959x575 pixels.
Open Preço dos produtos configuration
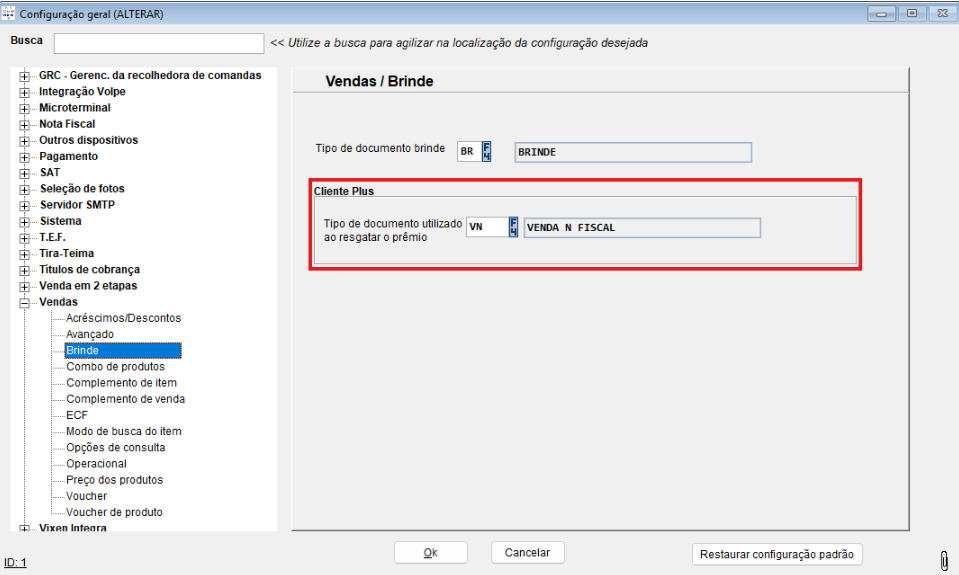point(114,480)
